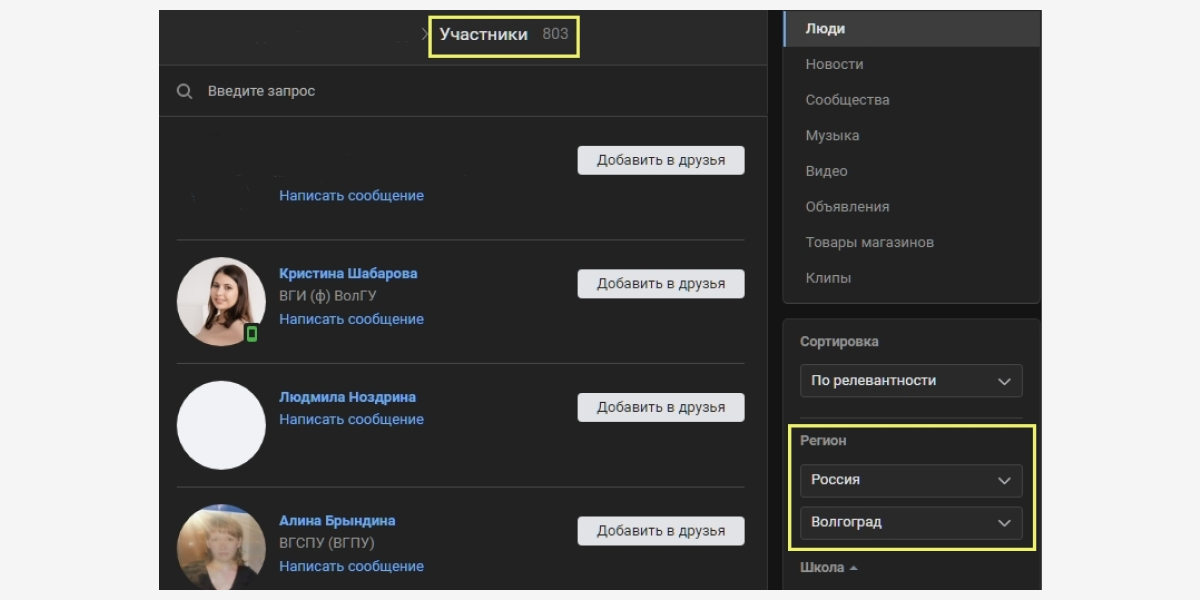Open the Музыка search category
The image size is (1200, 600).
[832, 136]
